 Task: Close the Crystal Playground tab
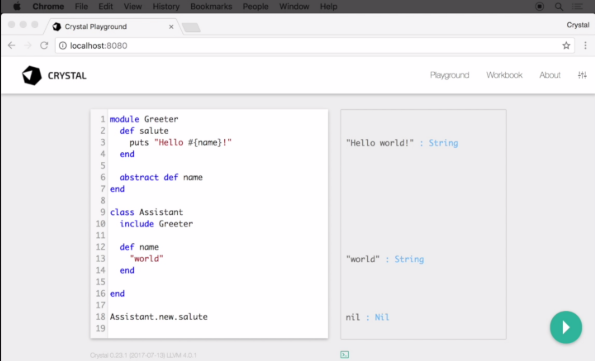click(x=171, y=27)
